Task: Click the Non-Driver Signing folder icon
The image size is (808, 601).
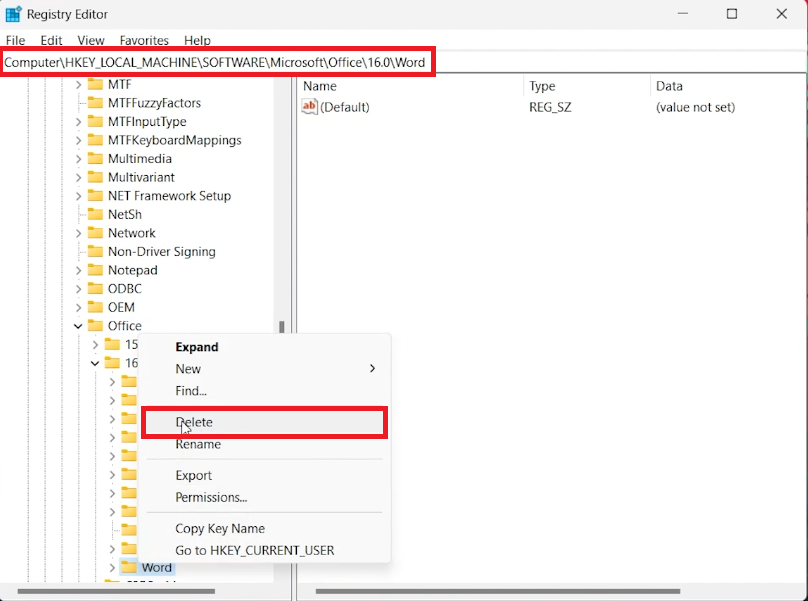Action: 95,251
